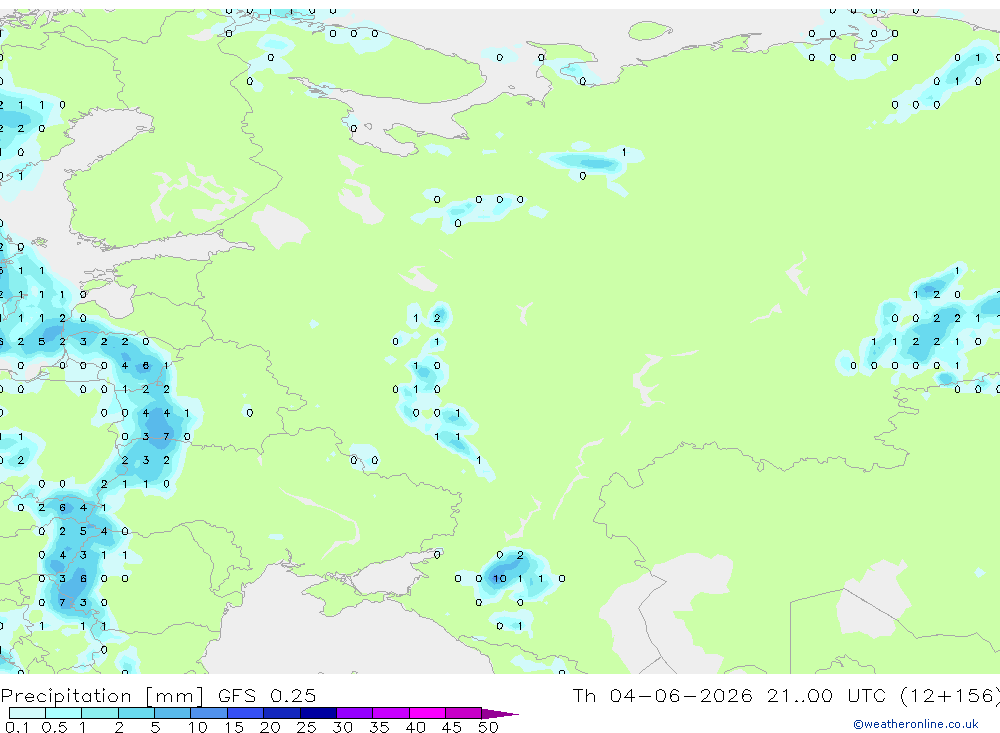1000x733 pixels.
Task: Click the 1–2 mm legend color segment
Action: [x=100, y=713]
